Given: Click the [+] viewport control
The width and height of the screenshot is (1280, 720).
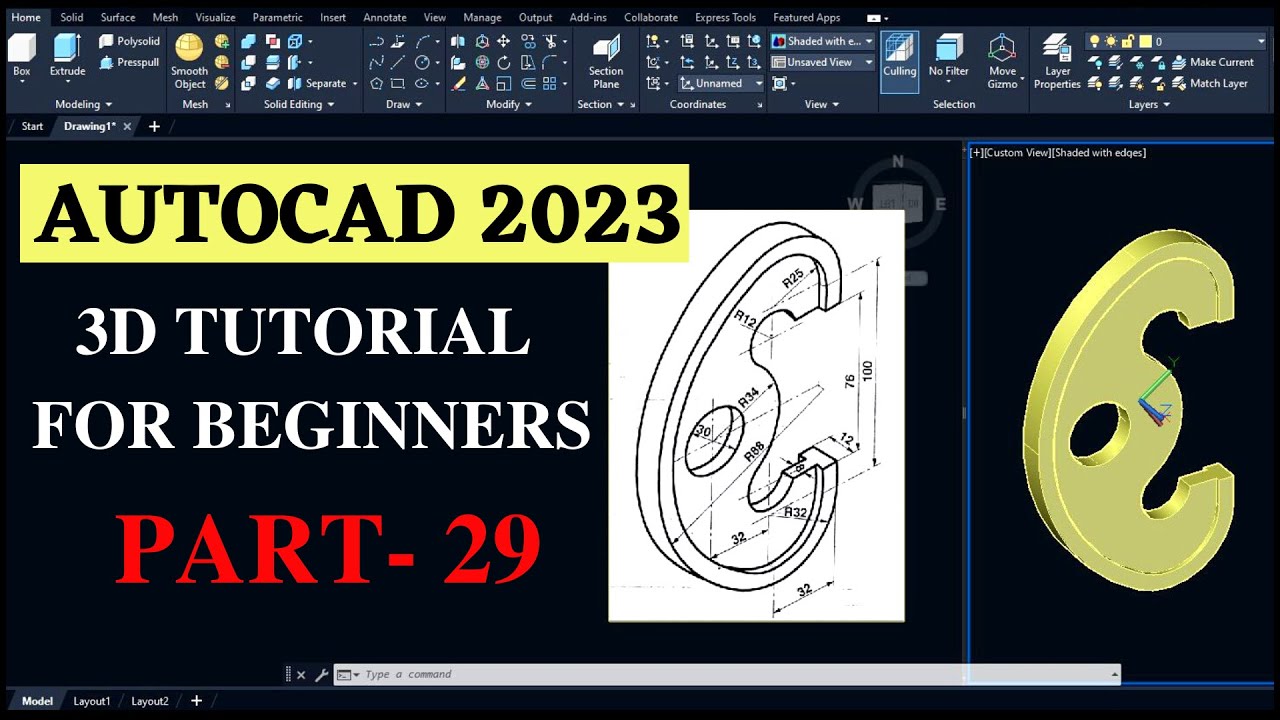Looking at the screenshot, I should pyautogui.click(x=978, y=153).
